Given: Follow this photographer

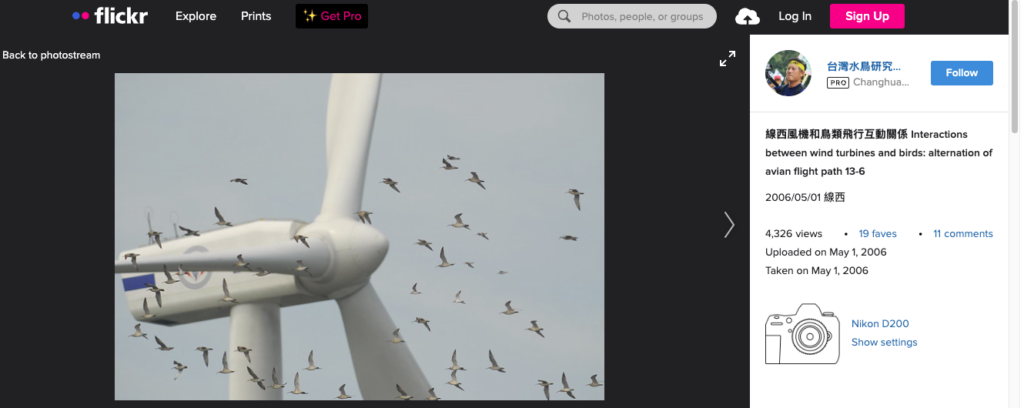Looking at the screenshot, I should tap(961, 73).
